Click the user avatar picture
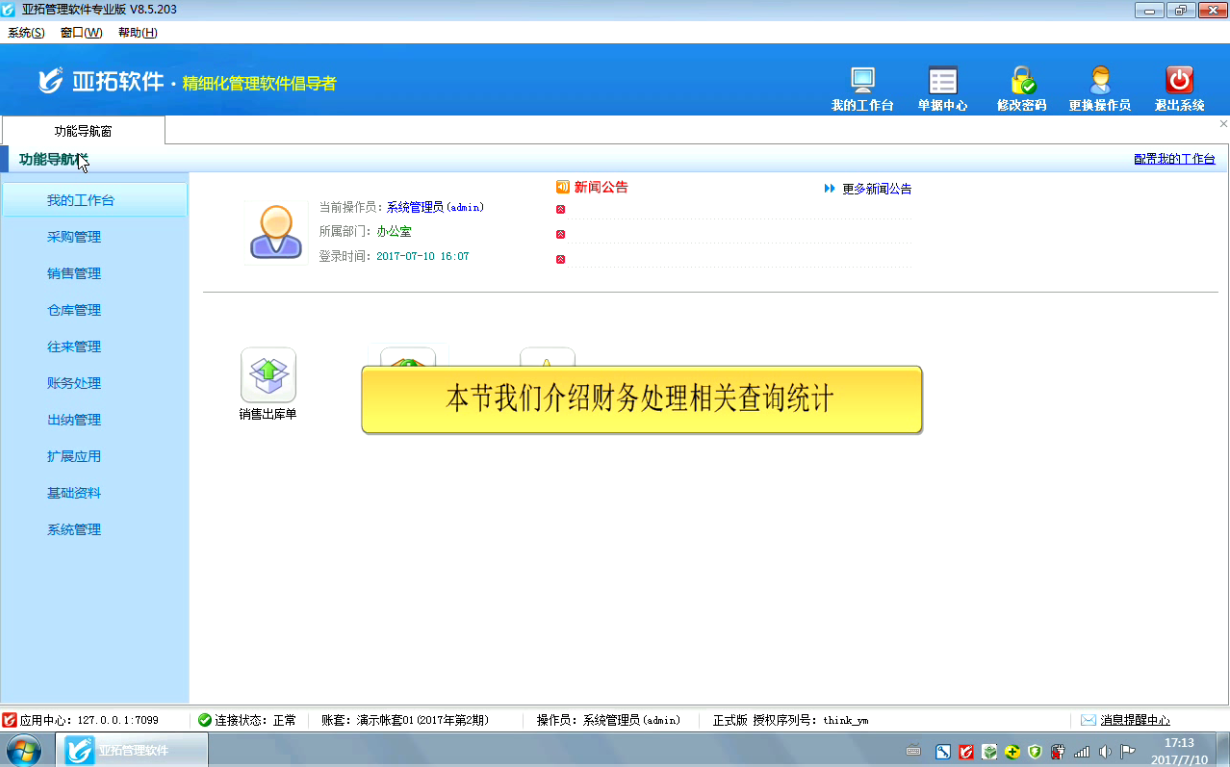 pyautogui.click(x=276, y=233)
